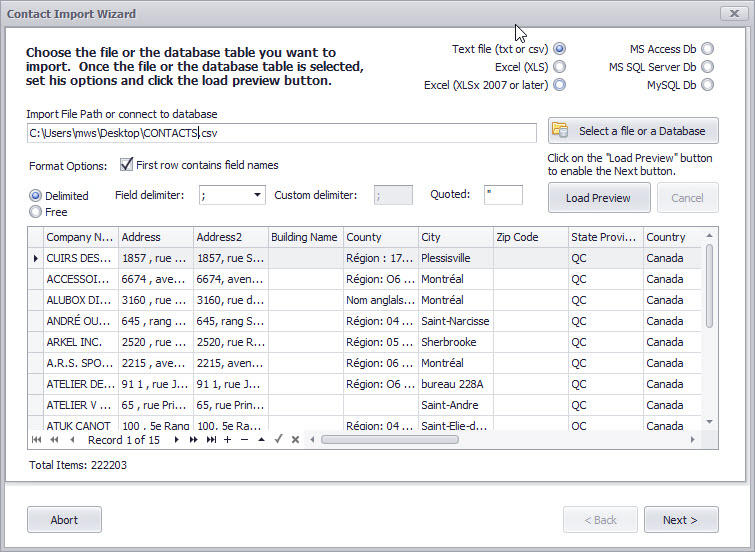Add new record with plus icon

228,440
